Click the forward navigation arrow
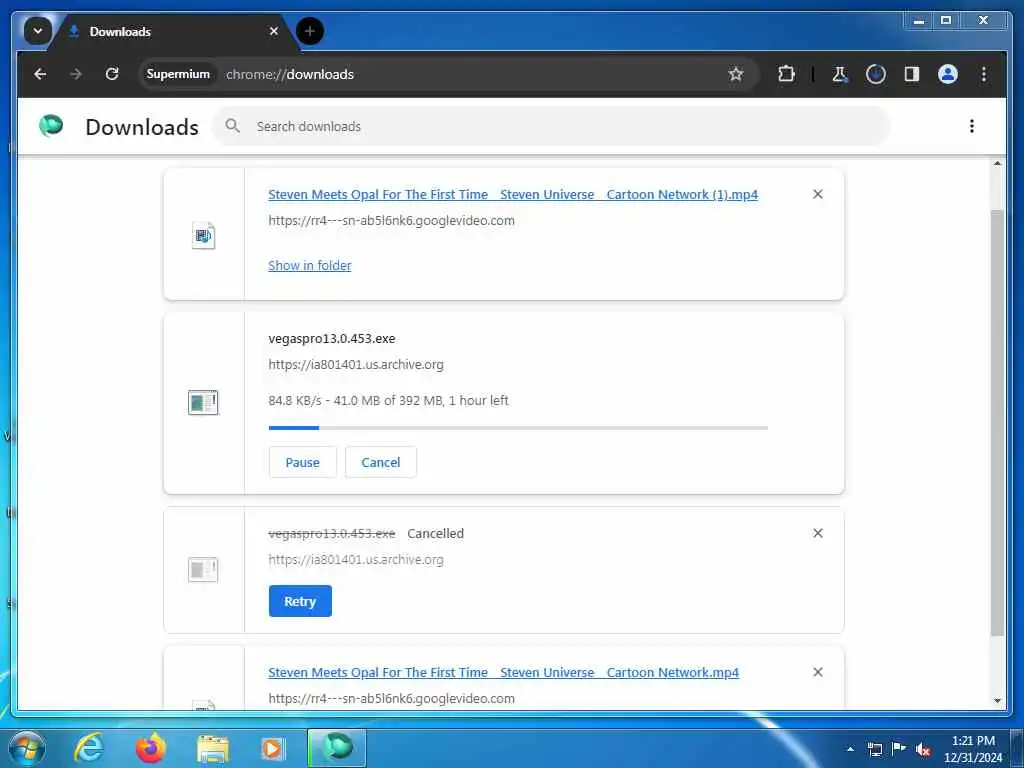This screenshot has width=1024, height=768. click(76, 74)
